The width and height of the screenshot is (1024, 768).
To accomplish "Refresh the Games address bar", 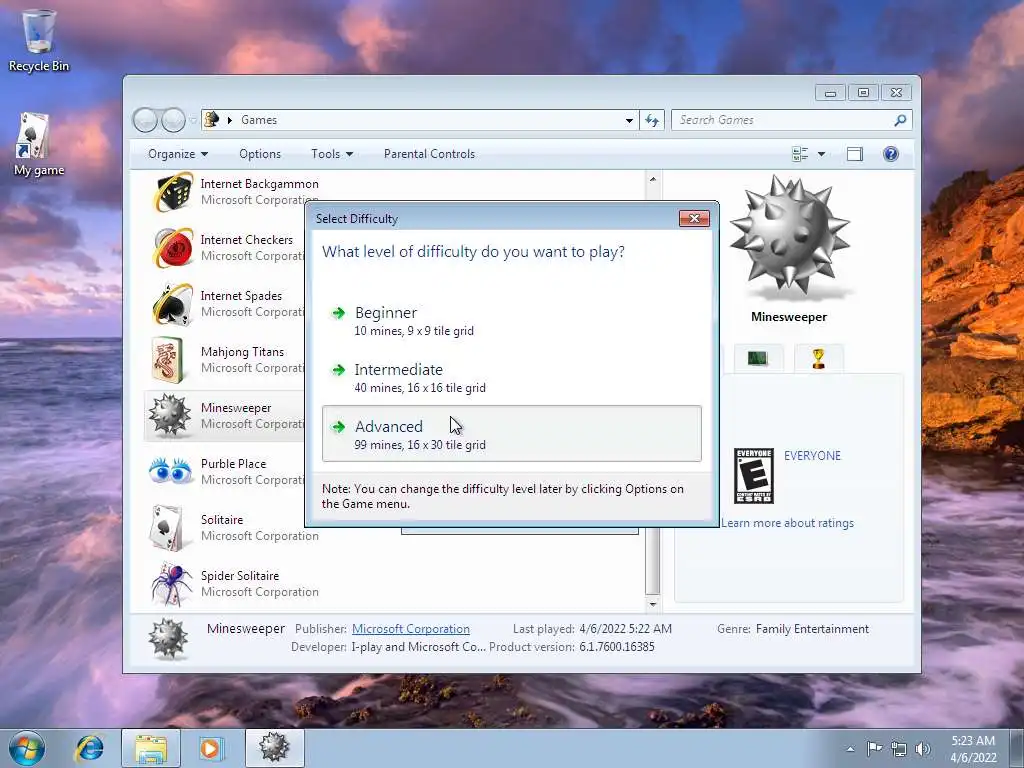I will [652, 120].
